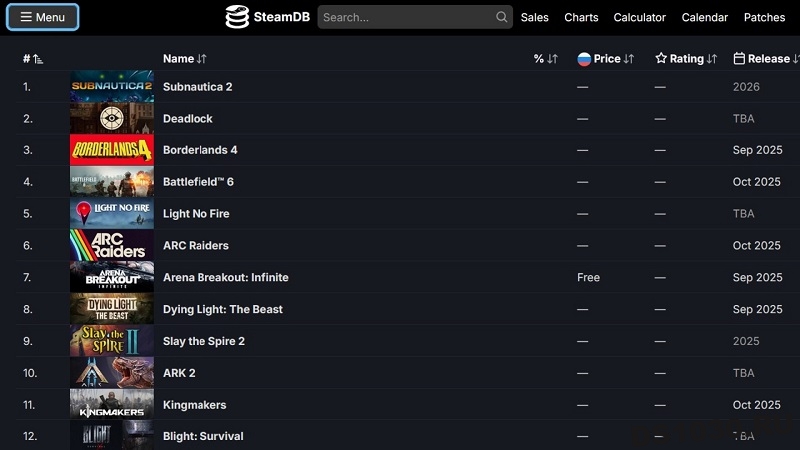The image size is (800, 450).
Task: Open the Subnautica 2 game link
Action: 197,87
